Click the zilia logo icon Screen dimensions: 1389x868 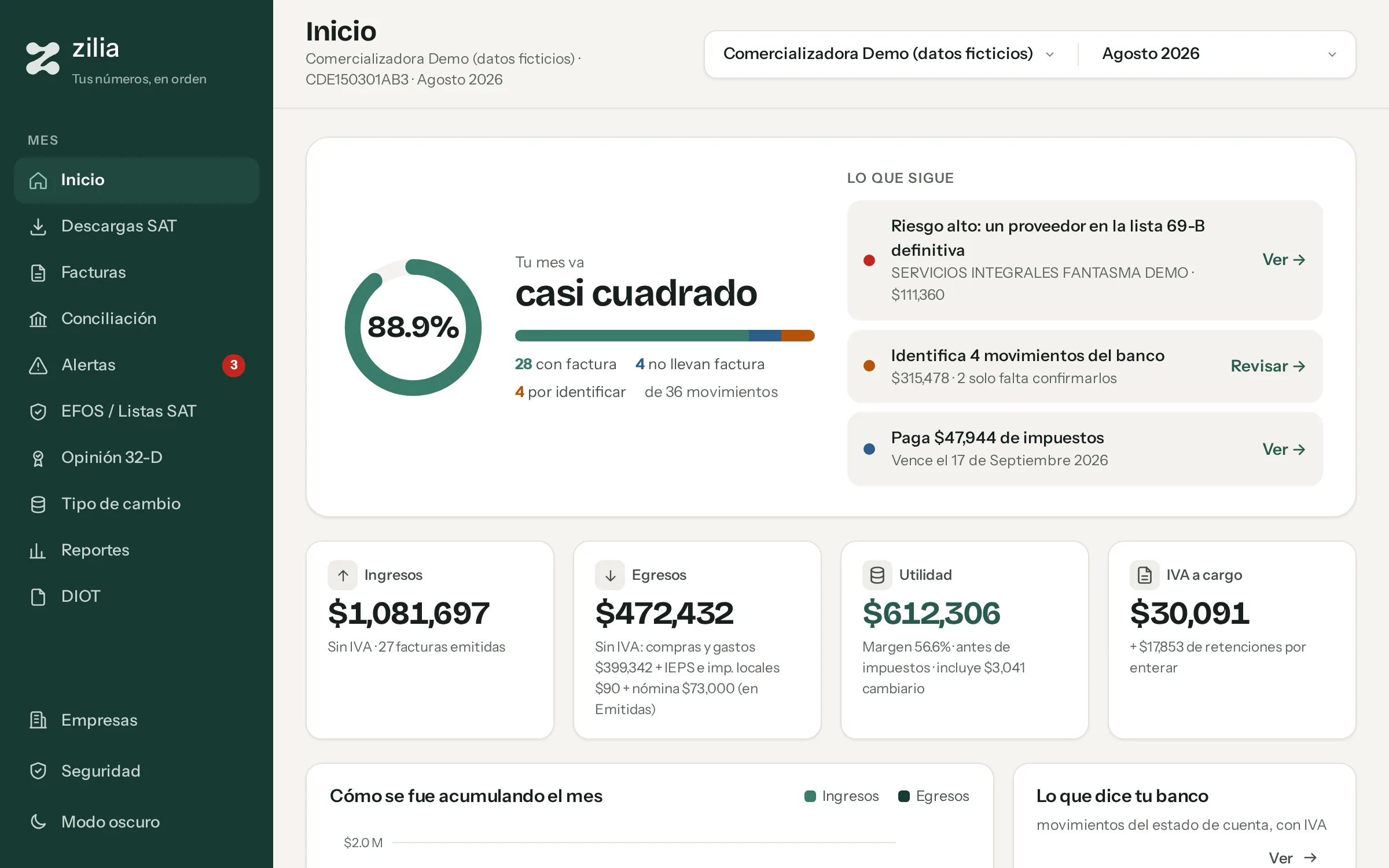click(x=43, y=58)
